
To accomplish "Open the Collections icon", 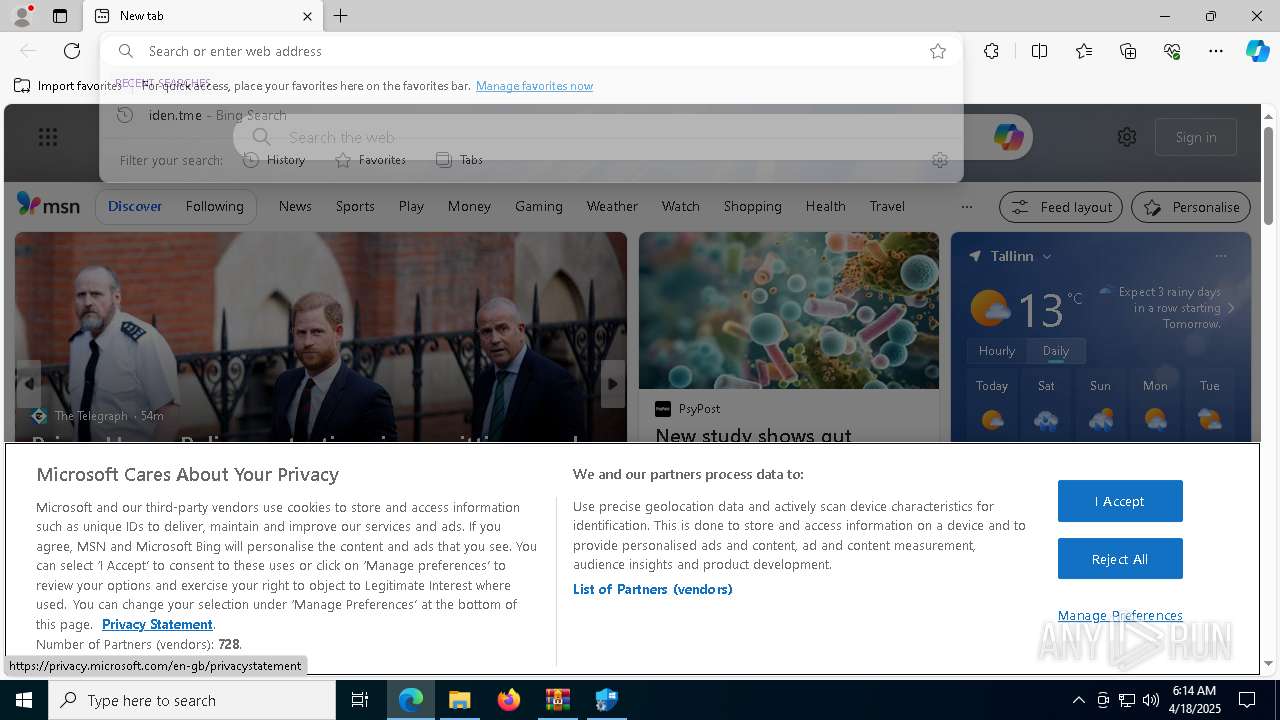I will [1128, 51].
